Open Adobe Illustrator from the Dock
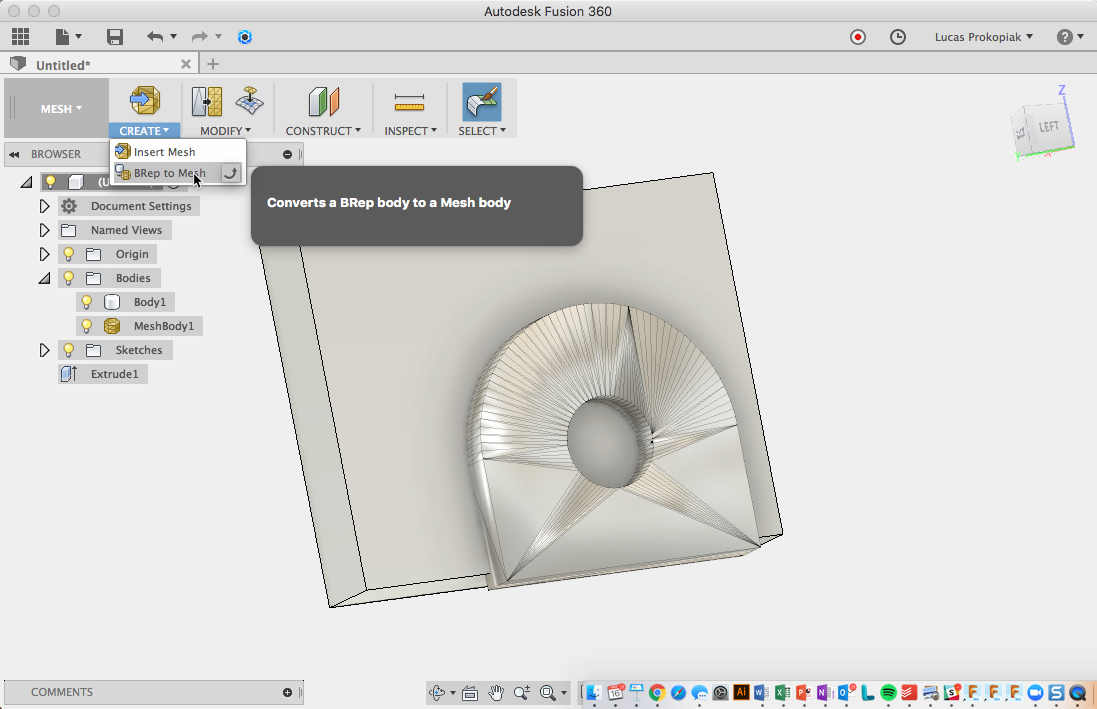The image size is (1097, 709). click(x=741, y=692)
